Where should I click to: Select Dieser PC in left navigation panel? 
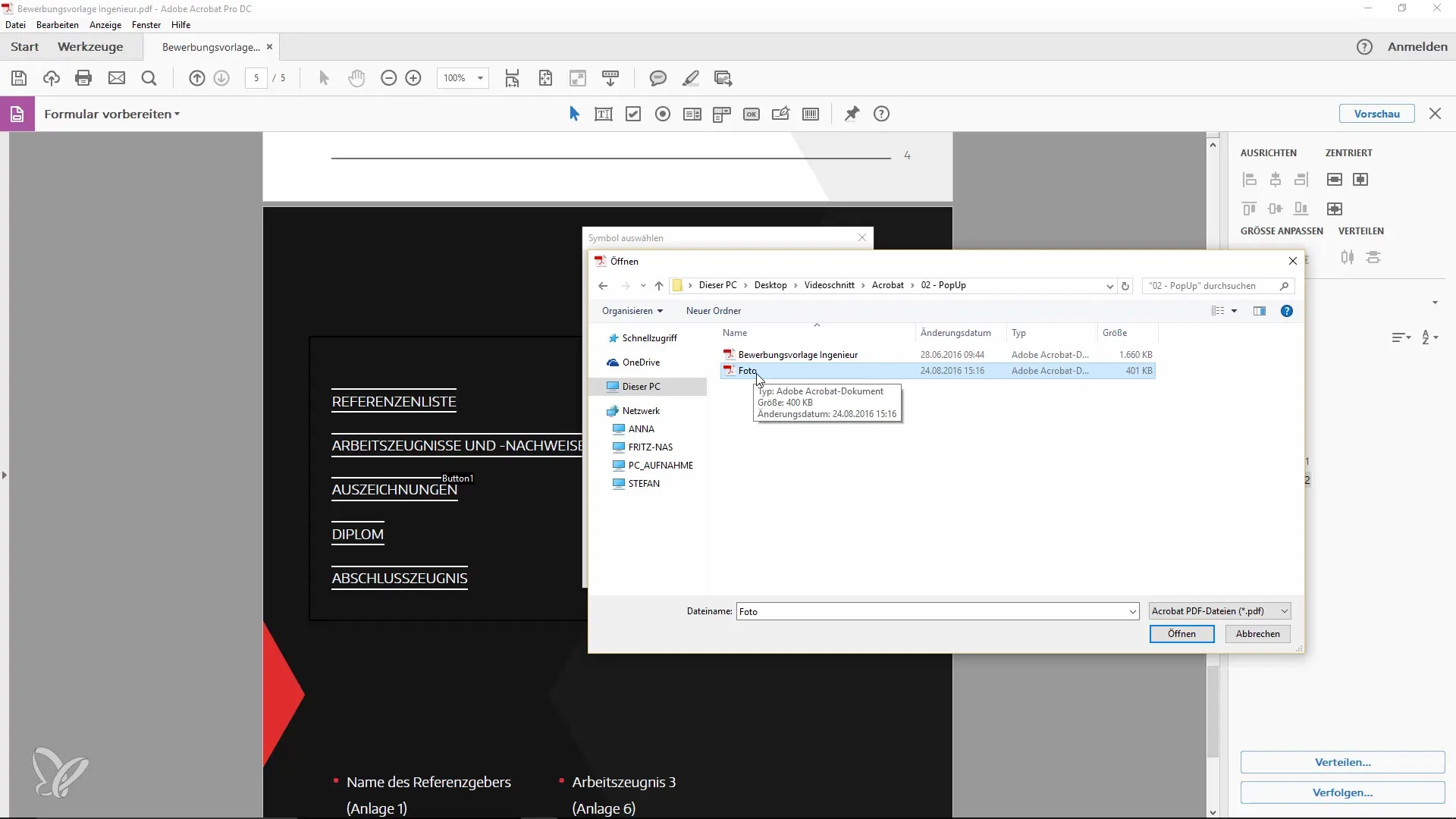642,387
